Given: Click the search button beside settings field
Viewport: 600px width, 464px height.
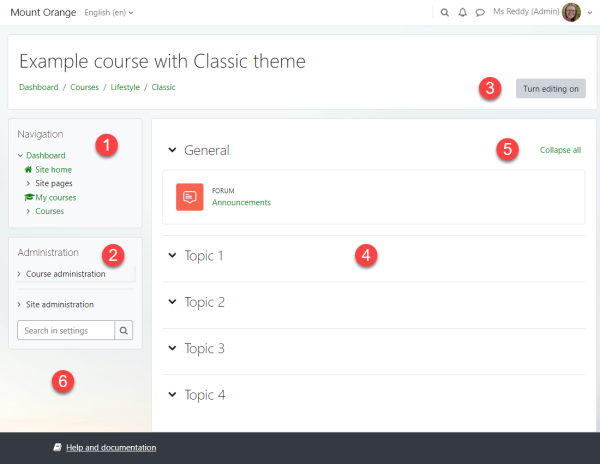Looking at the screenshot, I should point(124,331).
